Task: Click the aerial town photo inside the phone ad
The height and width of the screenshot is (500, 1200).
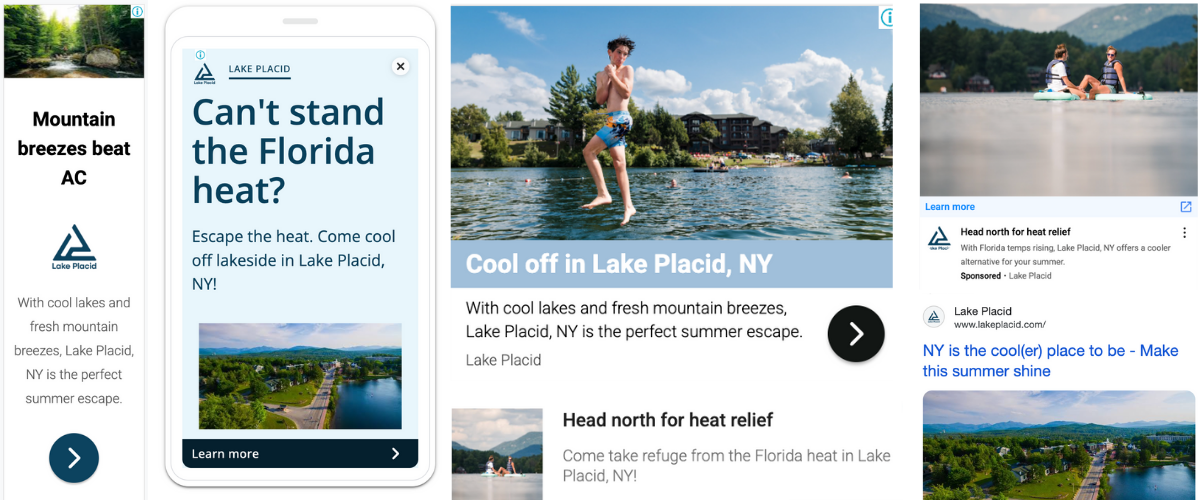Action: (300, 376)
